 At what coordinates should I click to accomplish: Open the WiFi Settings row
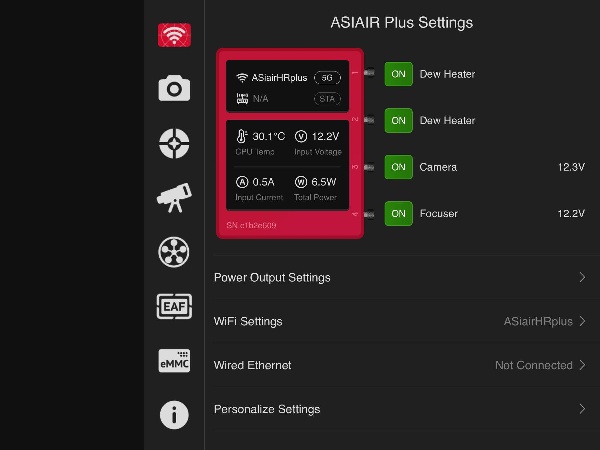pos(401,321)
